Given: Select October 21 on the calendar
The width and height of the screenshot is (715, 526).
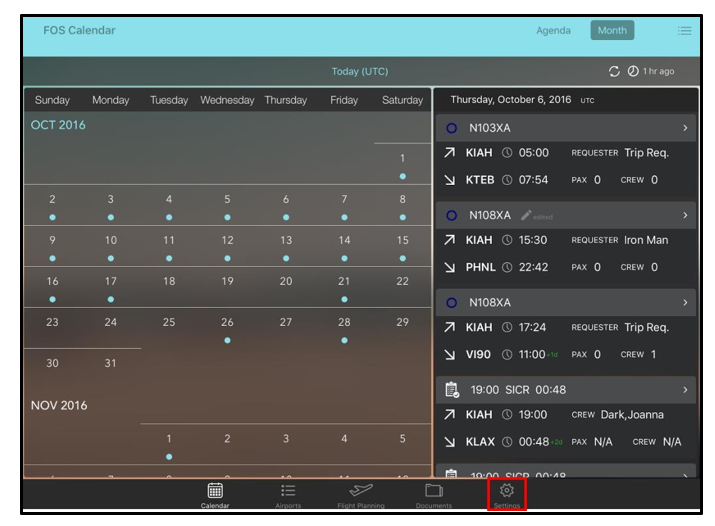Looking at the screenshot, I should (x=344, y=282).
